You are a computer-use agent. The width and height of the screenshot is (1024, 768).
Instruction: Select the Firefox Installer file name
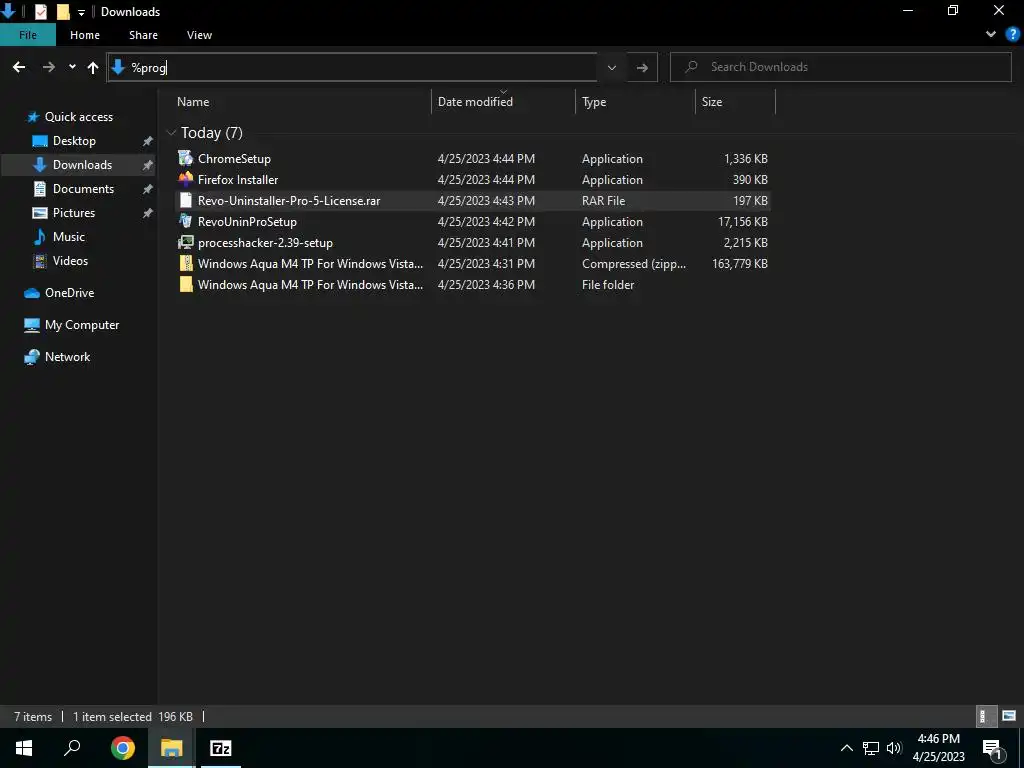238,180
